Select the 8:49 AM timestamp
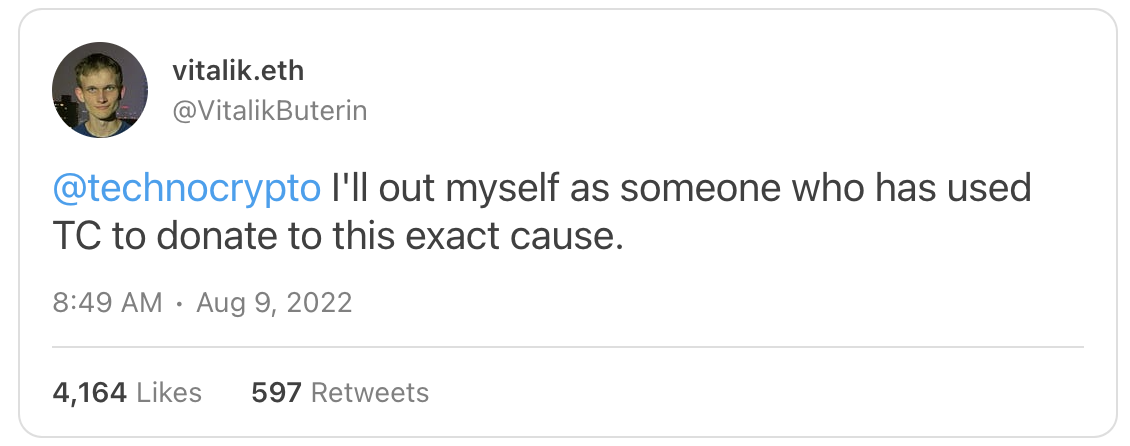The height and width of the screenshot is (446, 1130). click(x=107, y=302)
